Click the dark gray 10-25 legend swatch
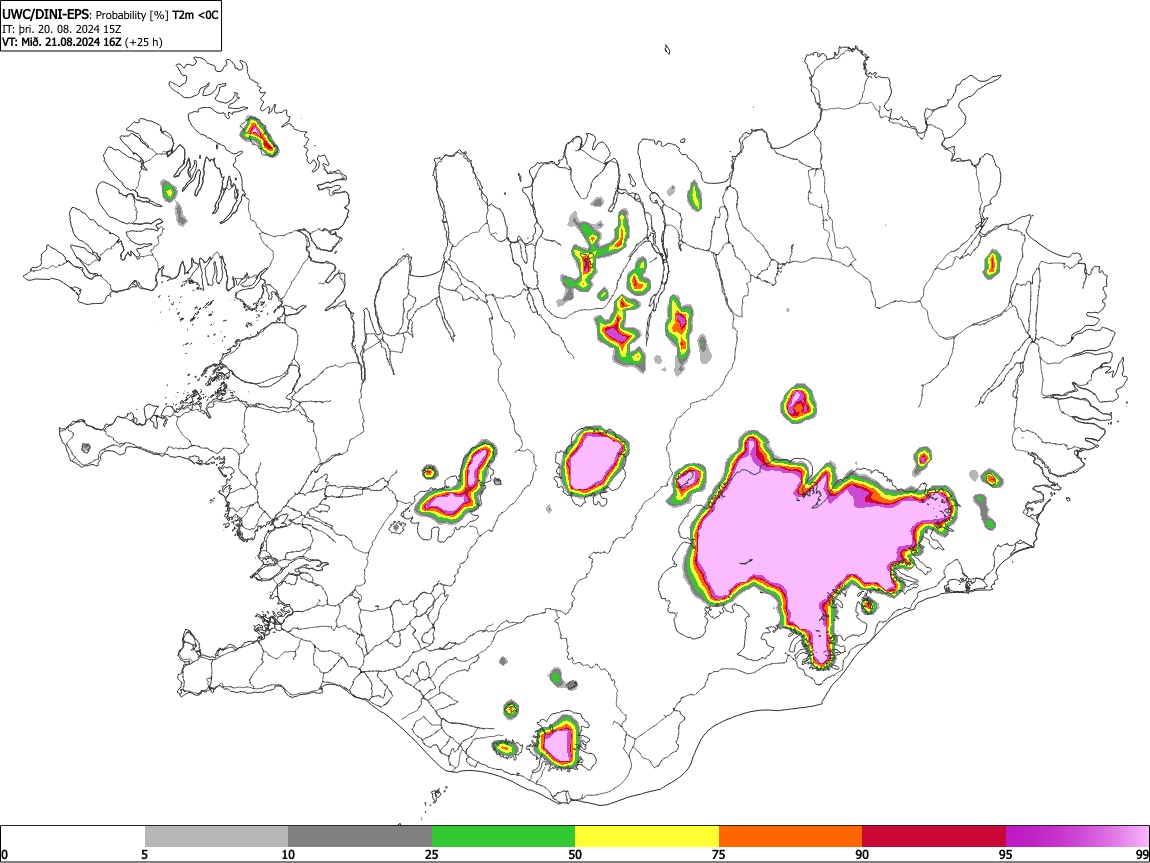The image size is (1150, 863). 360,836
